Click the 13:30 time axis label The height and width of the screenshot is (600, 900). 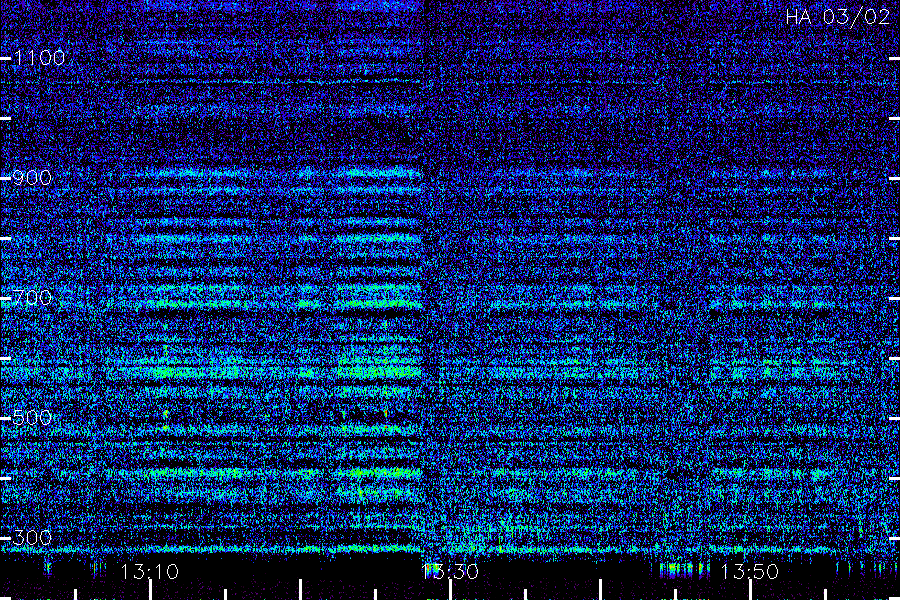coord(450,572)
